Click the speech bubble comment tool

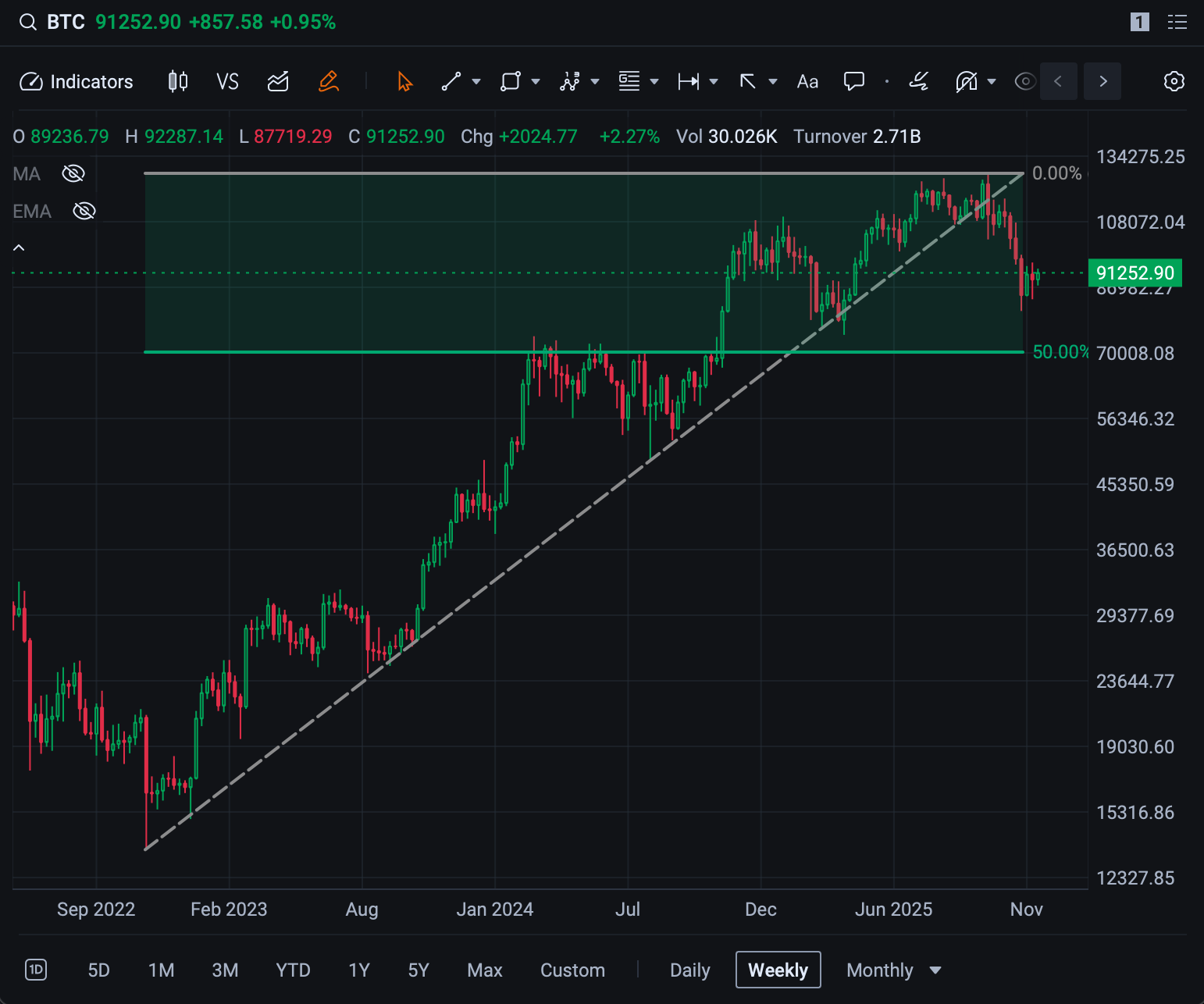point(854,82)
